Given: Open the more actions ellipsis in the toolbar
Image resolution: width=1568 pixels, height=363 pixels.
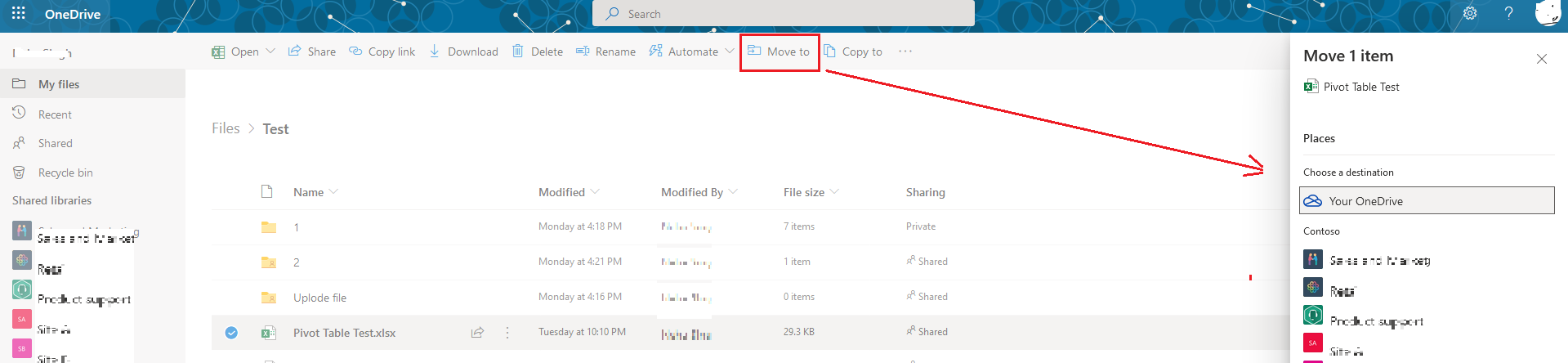Looking at the screenshot, I should (x=905, y=51).
